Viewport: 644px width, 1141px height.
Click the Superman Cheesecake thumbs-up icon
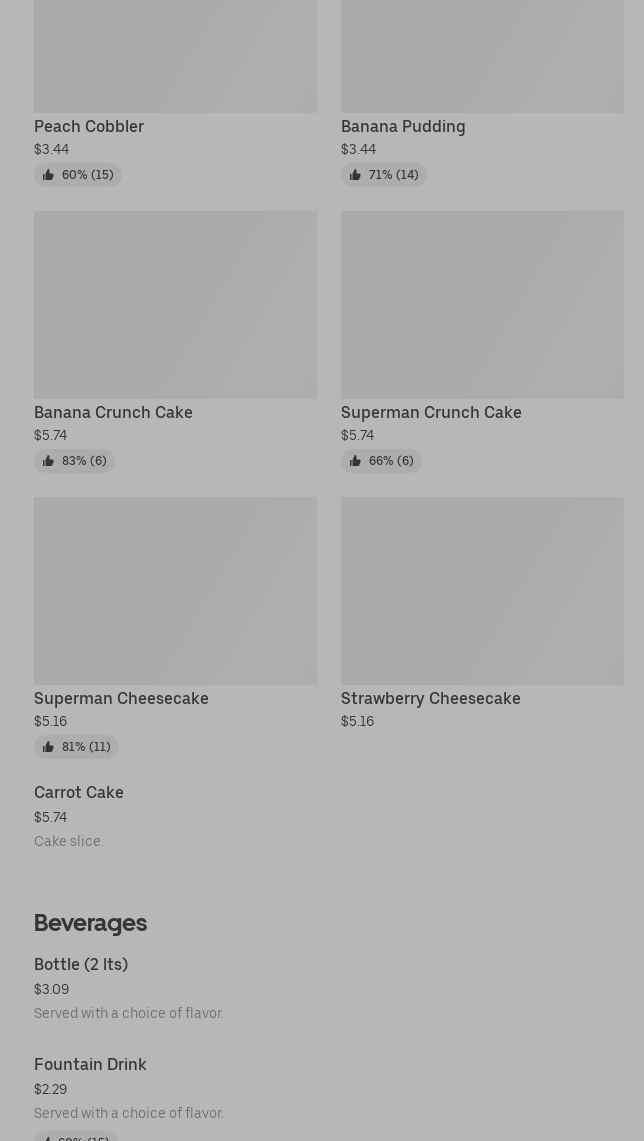pos(48,747)
